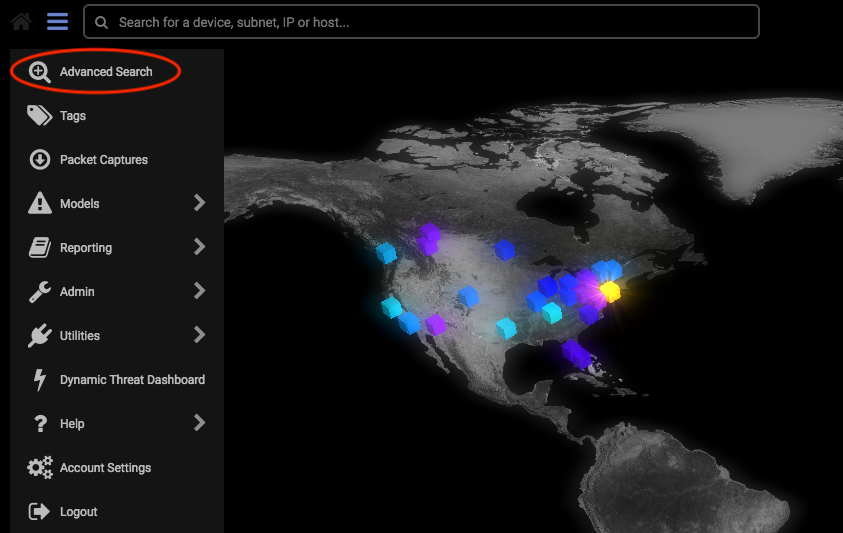Focus the device search field
Image resolution: width=843 pixels, height=533 pixels.
(421, 22)
